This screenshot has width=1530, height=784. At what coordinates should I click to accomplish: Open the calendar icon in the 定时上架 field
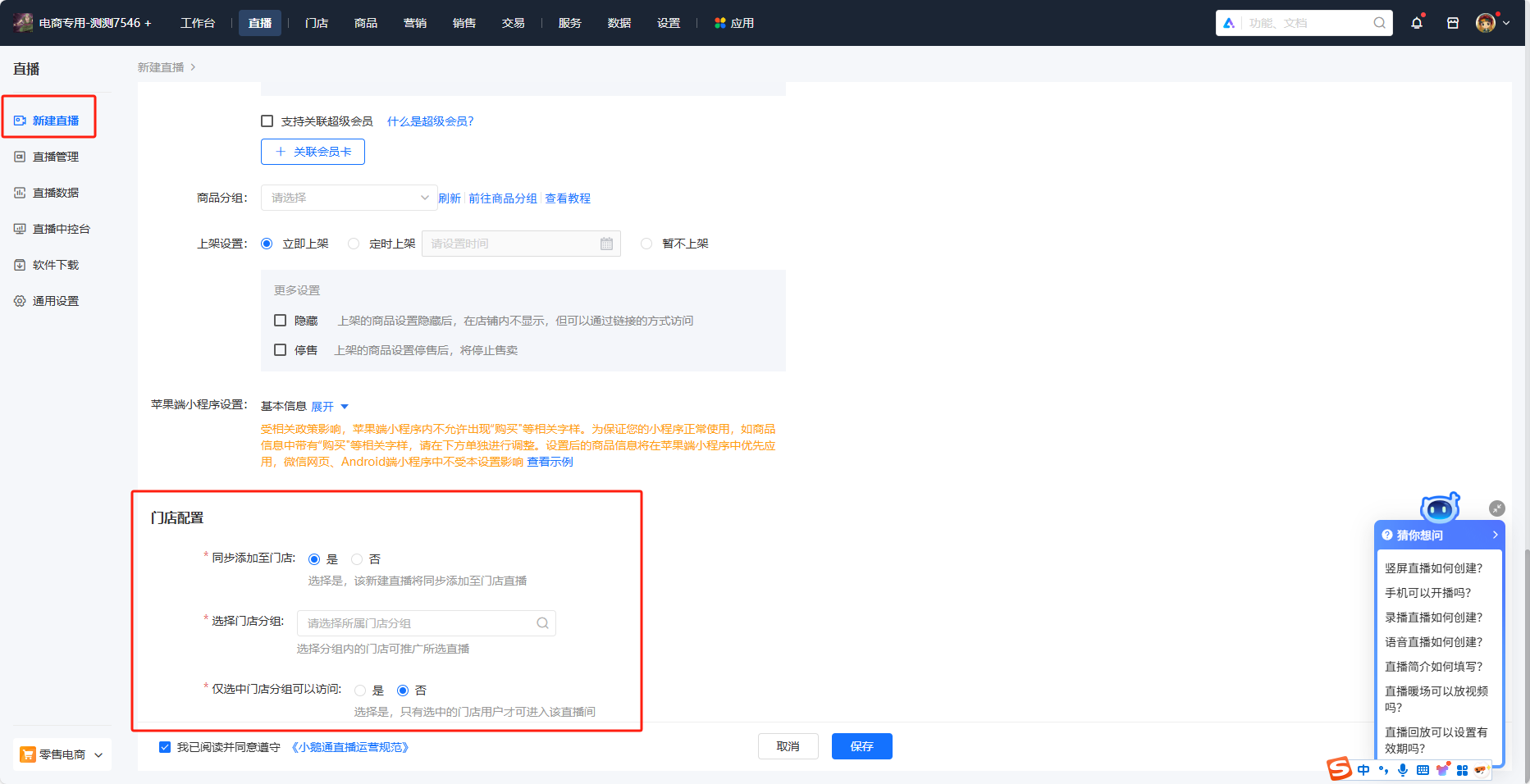click(606, 244)
